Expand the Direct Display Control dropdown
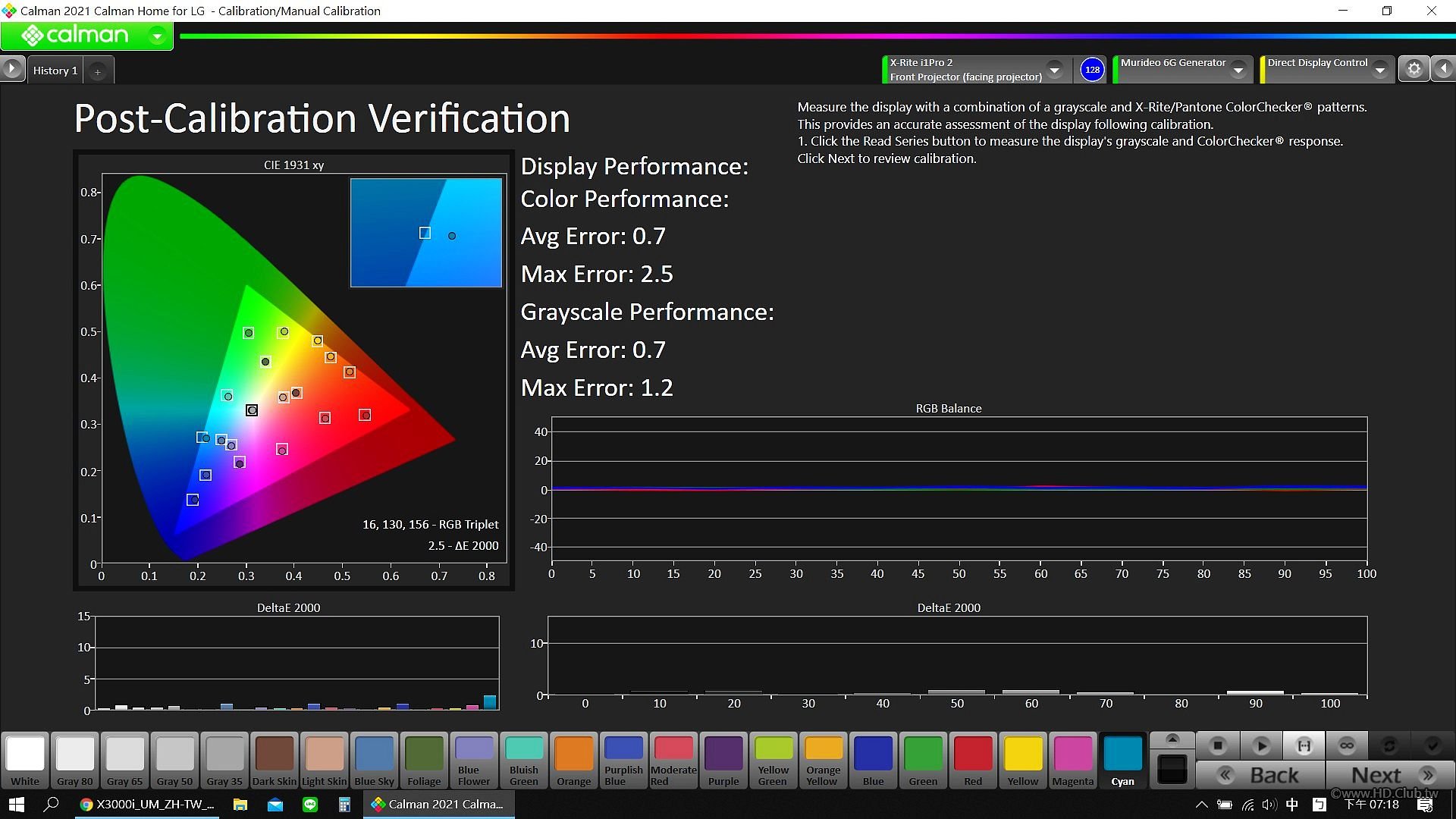Viewport: 1456px width, 819px height. pyautogui.click(x=1380, y=70)
